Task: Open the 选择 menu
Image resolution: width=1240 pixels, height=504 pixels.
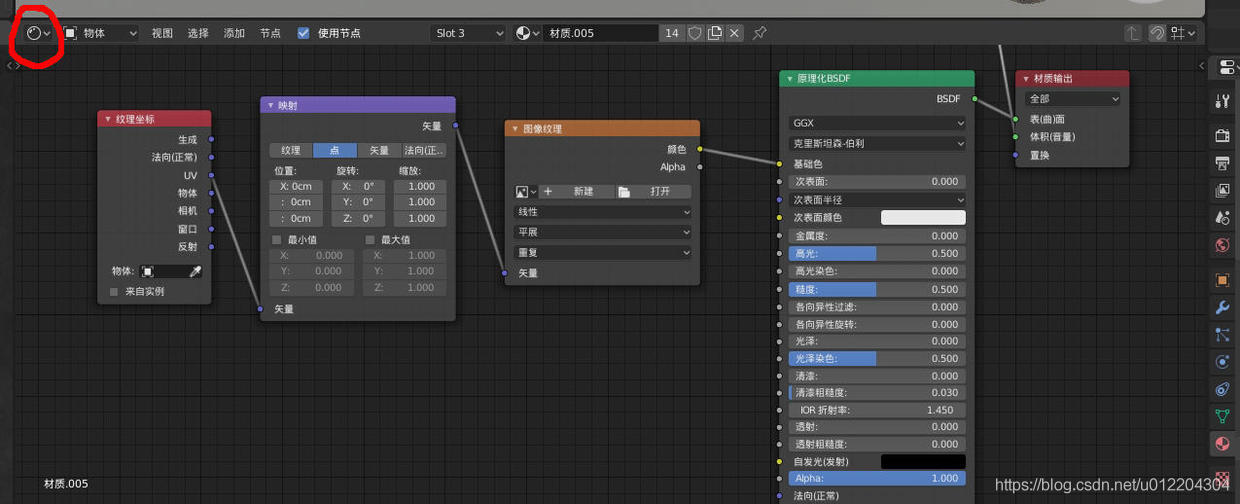Action: [x=198, y=33]
